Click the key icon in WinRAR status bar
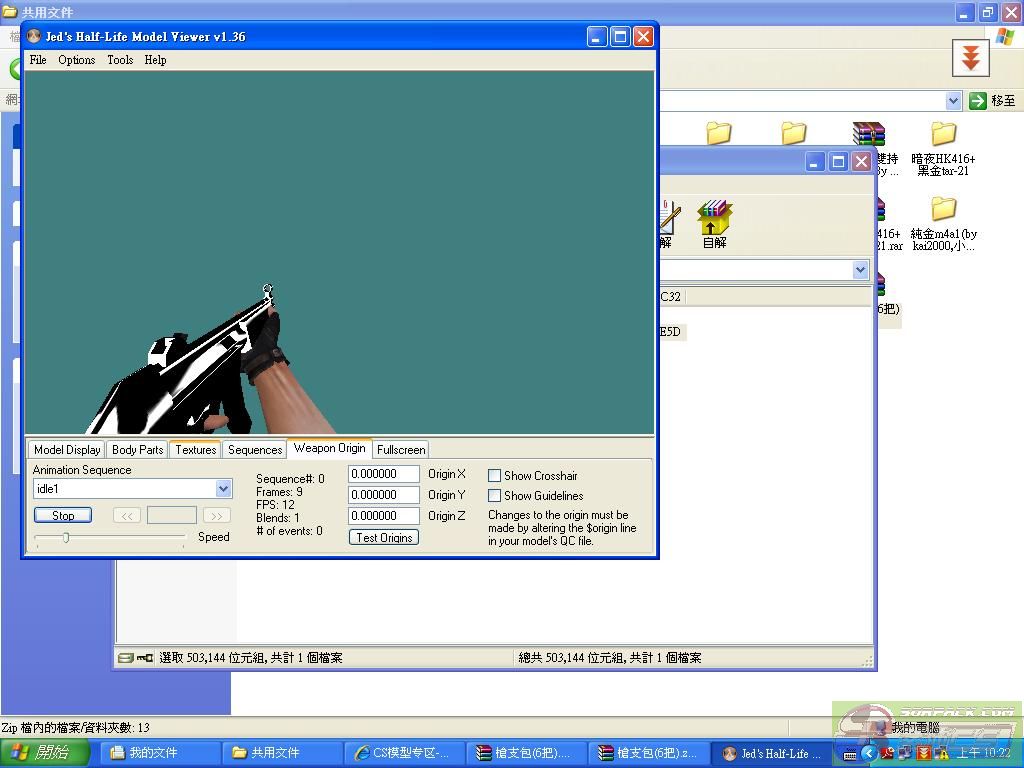 point(145,658)
